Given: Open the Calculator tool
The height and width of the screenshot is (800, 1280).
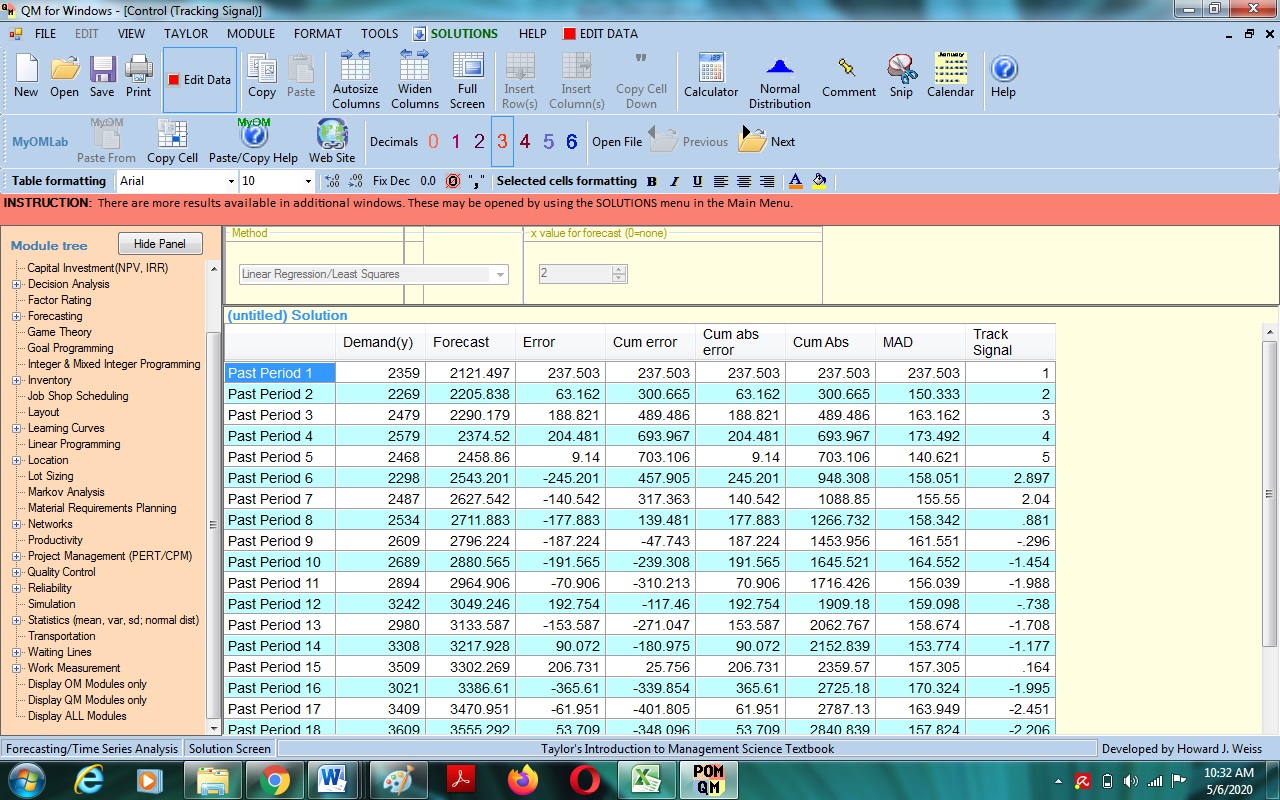Looking at the screenshot, I should pyautogui.click(x=711, y=75).
